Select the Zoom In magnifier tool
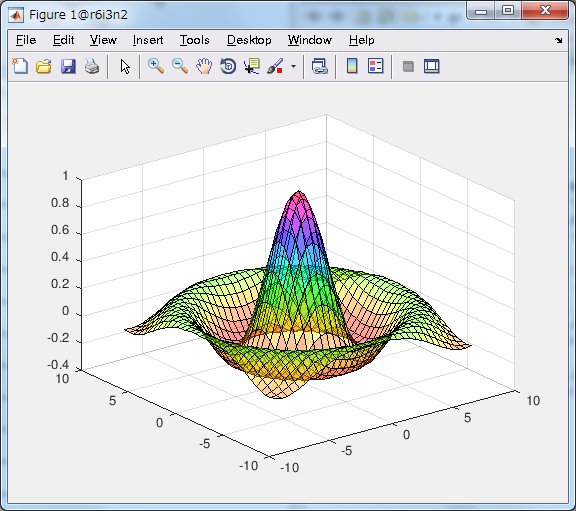 click(156, 66)
